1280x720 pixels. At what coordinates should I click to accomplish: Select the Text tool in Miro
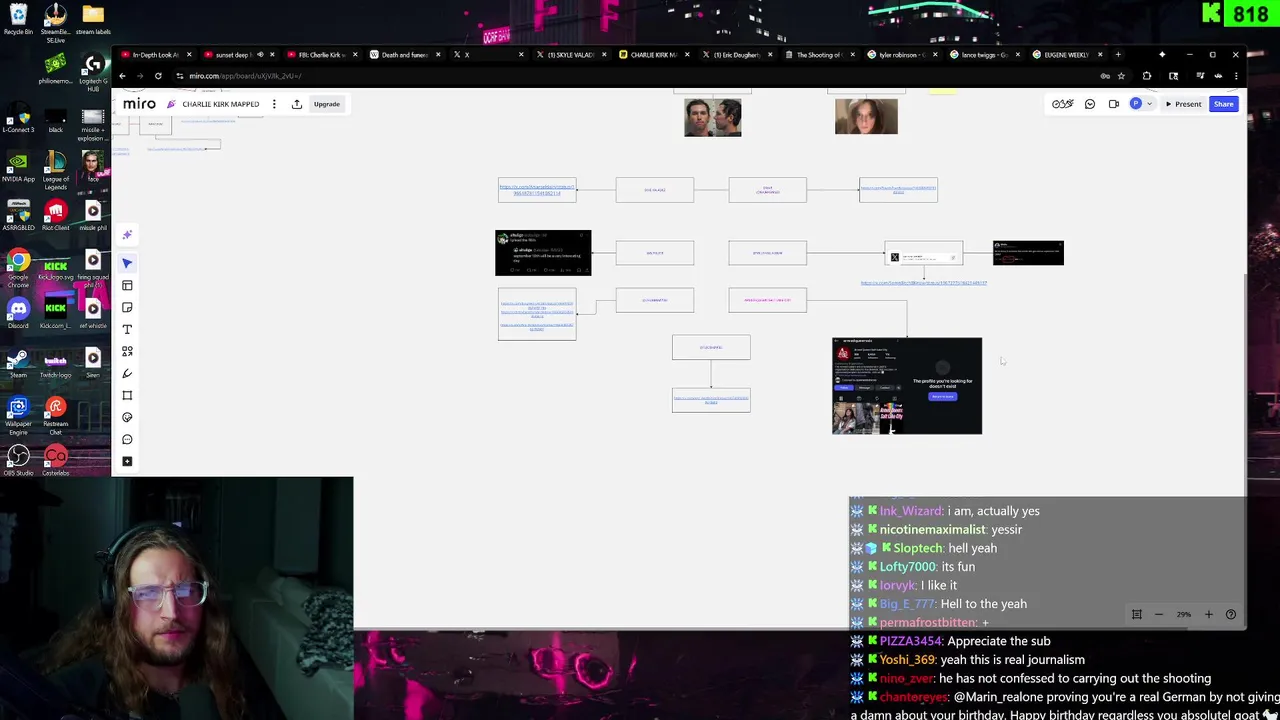tap(127, 330)
